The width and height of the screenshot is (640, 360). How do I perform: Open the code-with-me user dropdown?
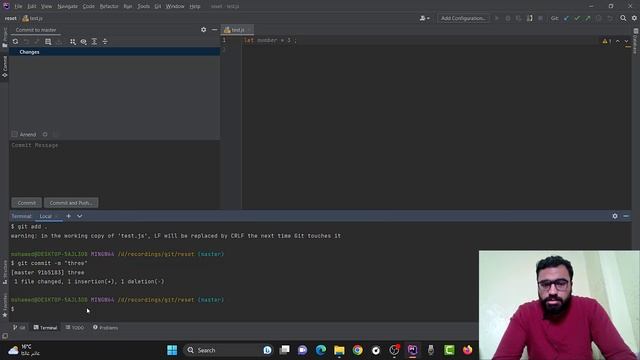[424, 18]
